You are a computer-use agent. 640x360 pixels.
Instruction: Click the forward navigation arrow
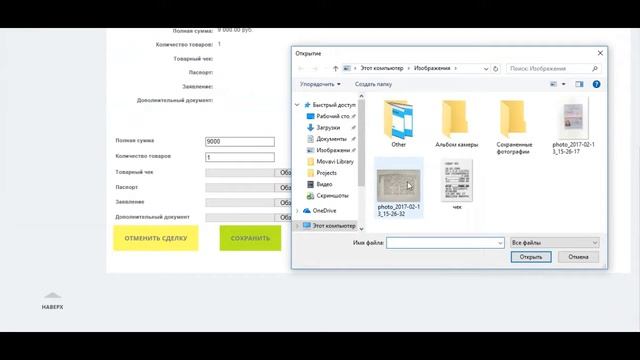(x=315, y=69)
